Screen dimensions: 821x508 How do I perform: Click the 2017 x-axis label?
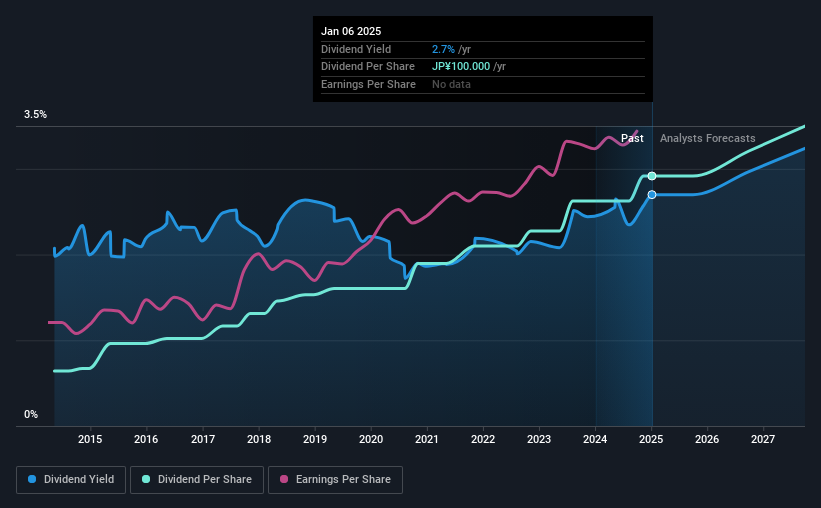coord(203,439)
